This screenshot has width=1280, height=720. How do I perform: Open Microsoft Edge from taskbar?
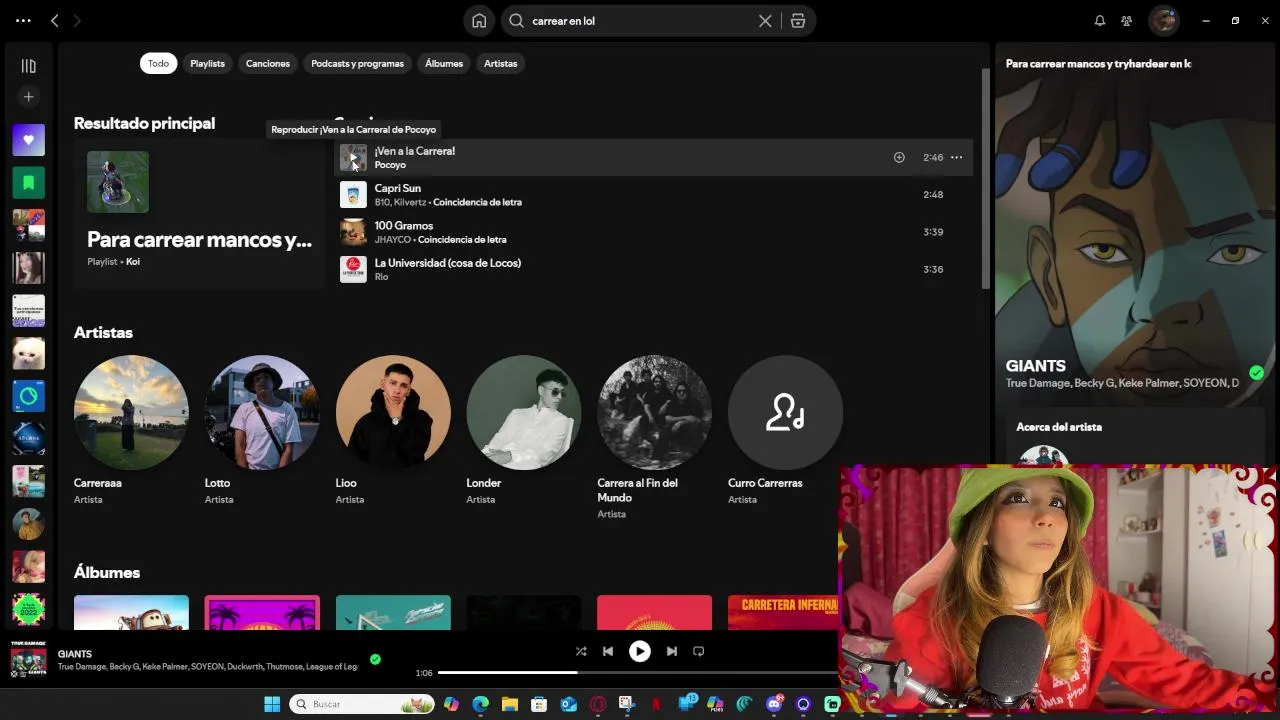480,704
